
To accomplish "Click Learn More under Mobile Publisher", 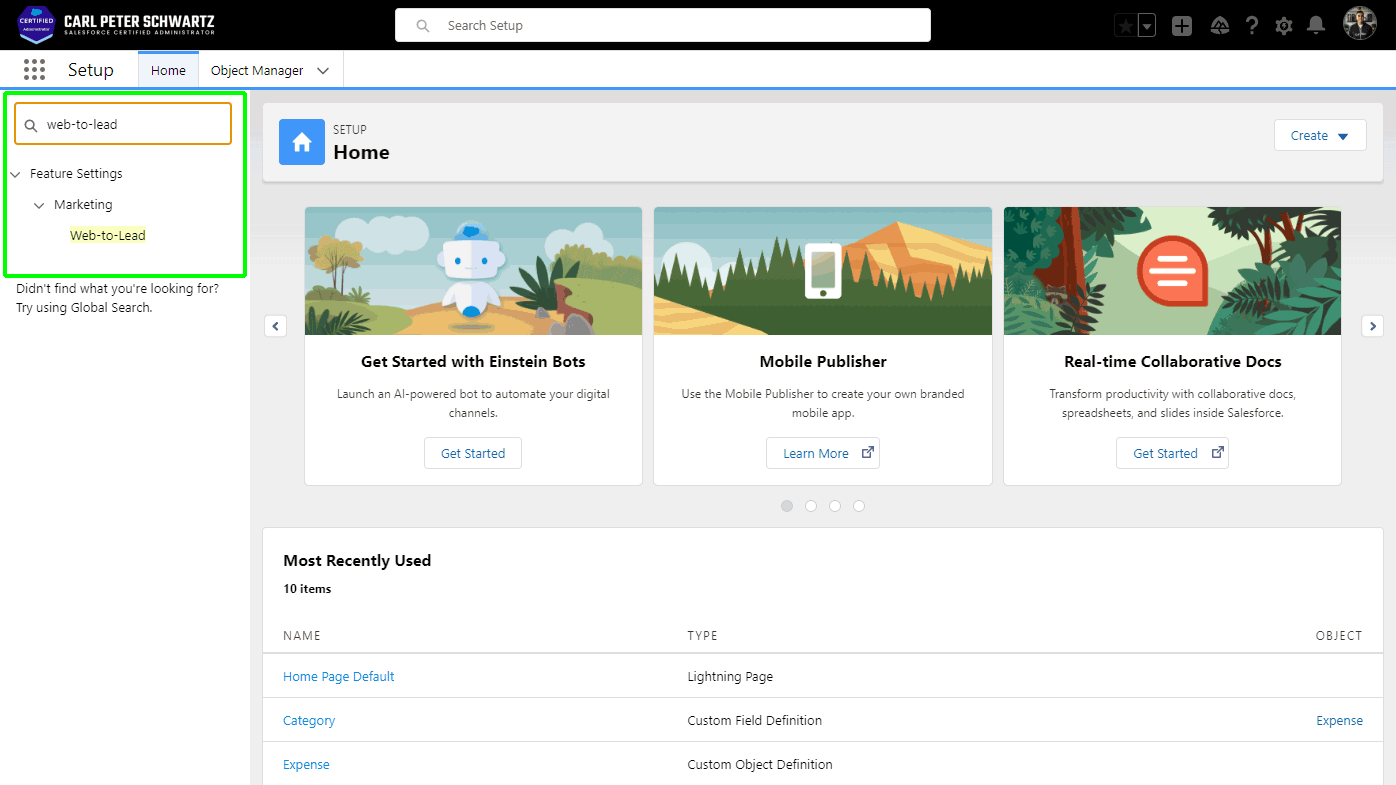I will [823, 453].
